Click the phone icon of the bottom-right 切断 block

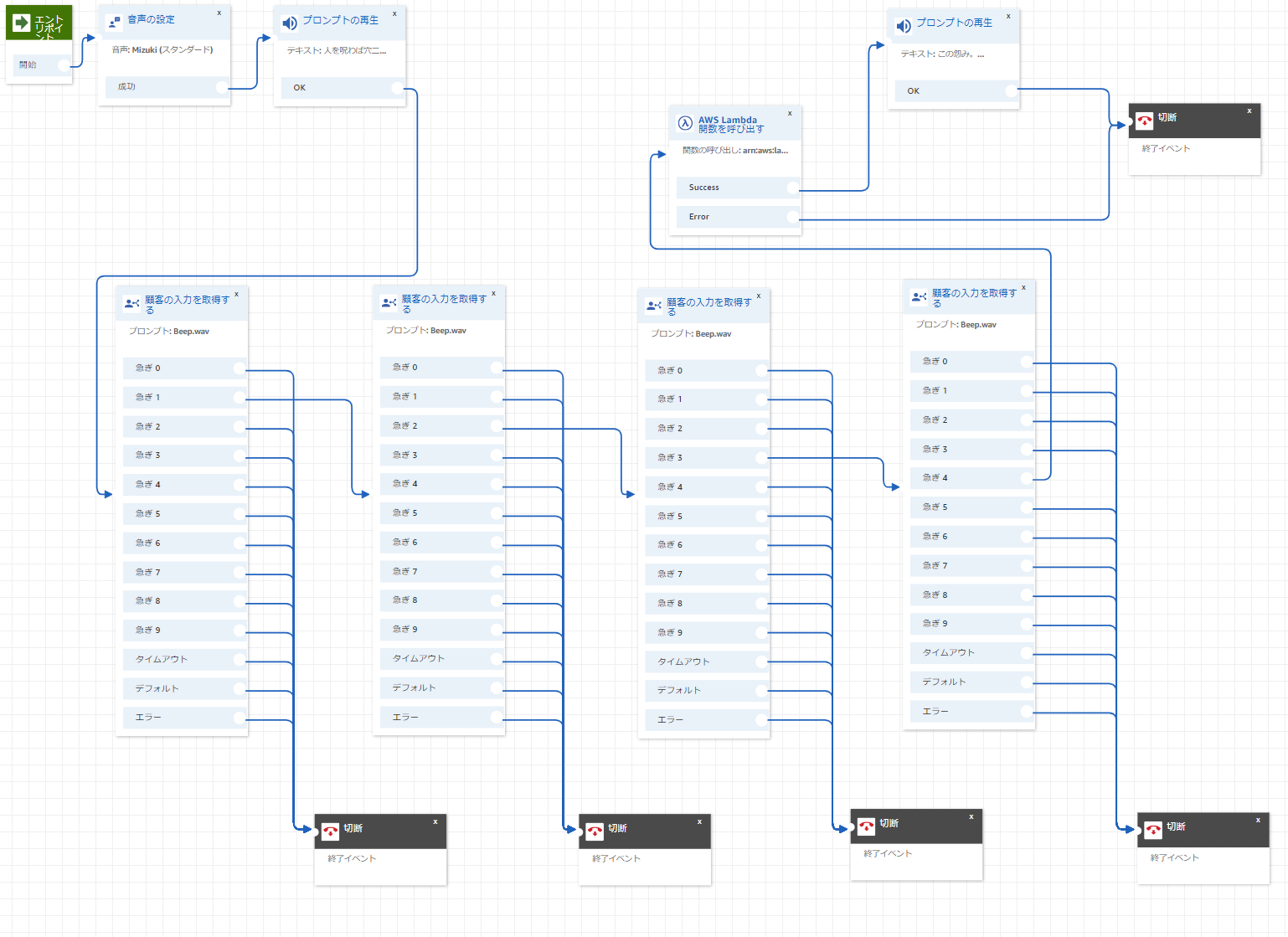(x=1154, y=830)
